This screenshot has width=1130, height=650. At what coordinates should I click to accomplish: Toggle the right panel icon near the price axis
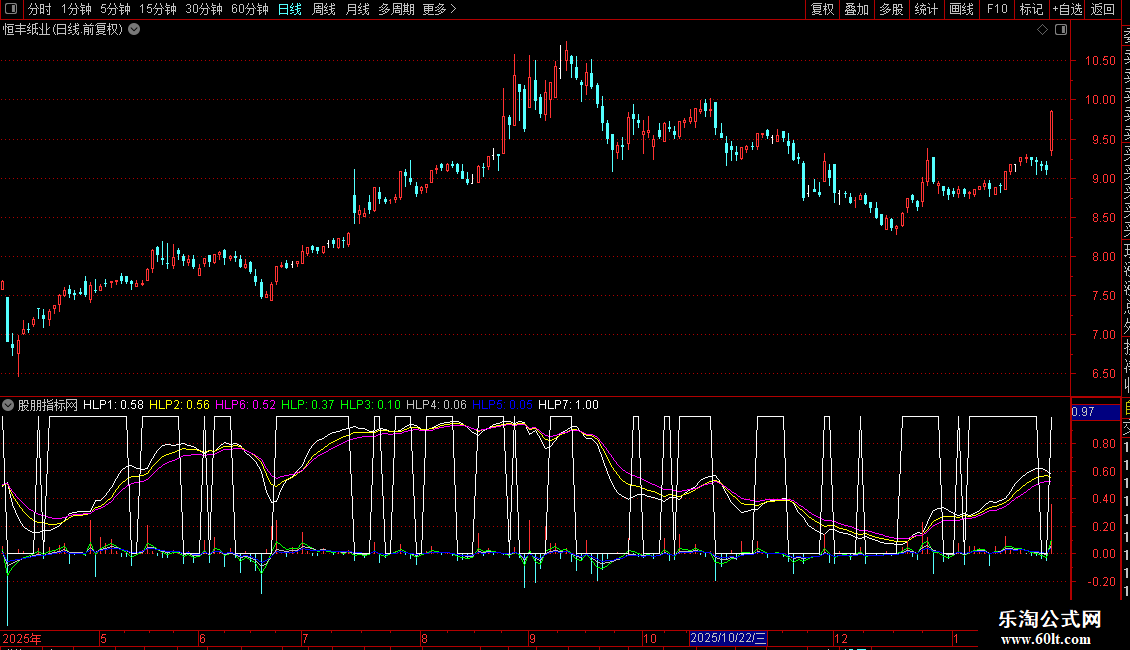[x=1060, y=30]
